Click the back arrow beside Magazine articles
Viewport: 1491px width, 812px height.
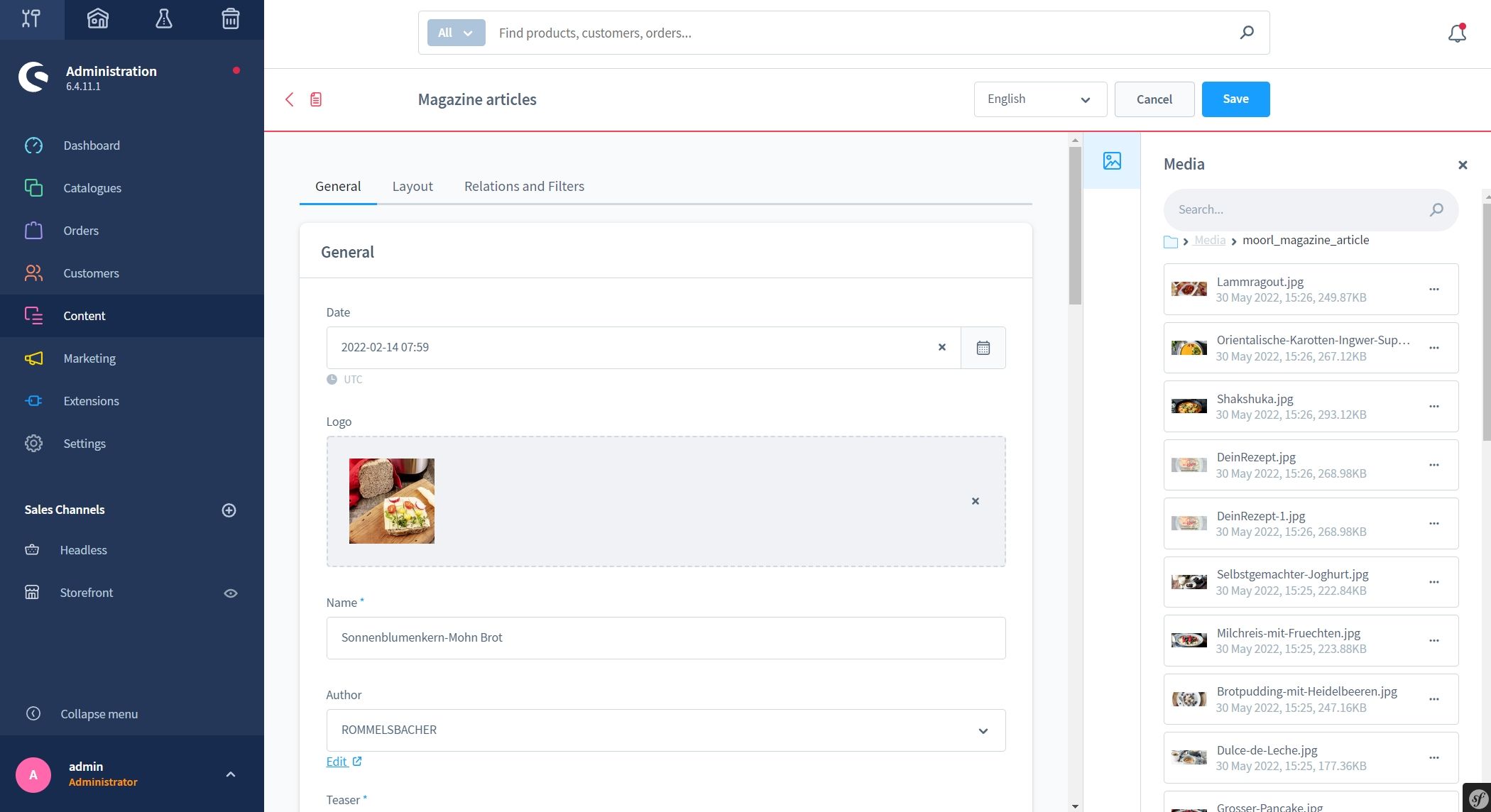289,99
